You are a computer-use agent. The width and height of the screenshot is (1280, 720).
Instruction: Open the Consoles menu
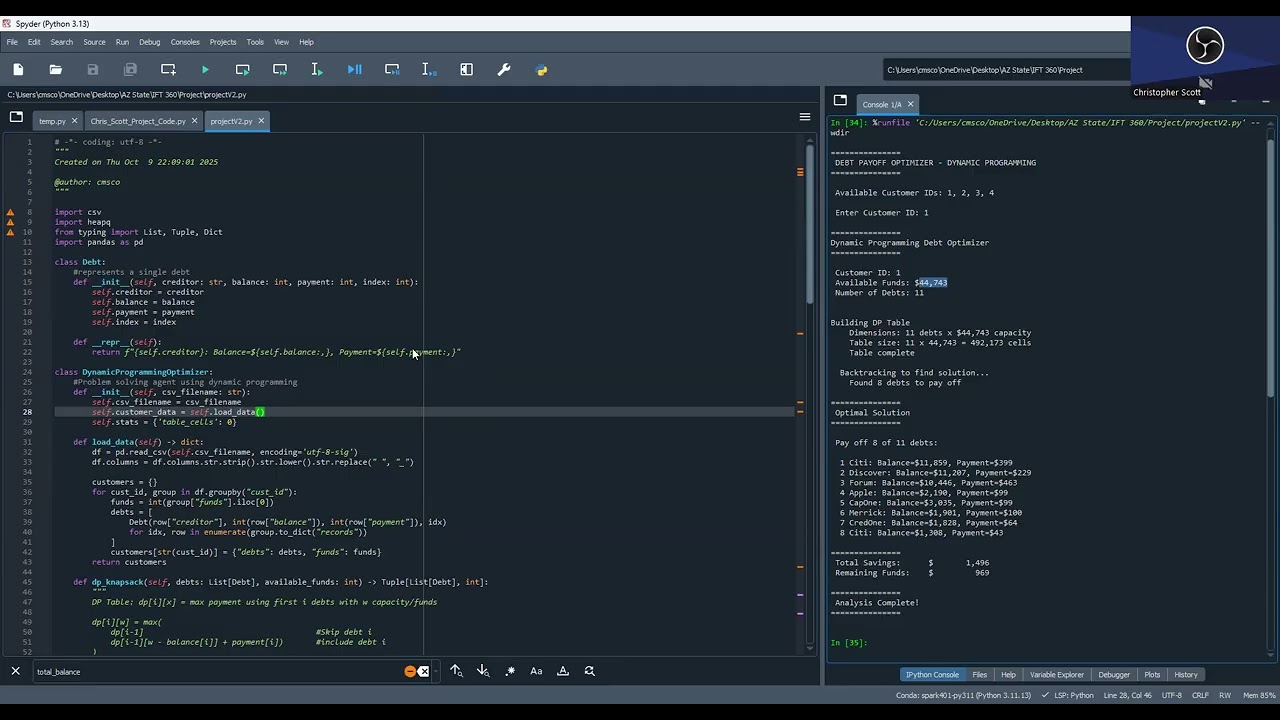point(185,42)
